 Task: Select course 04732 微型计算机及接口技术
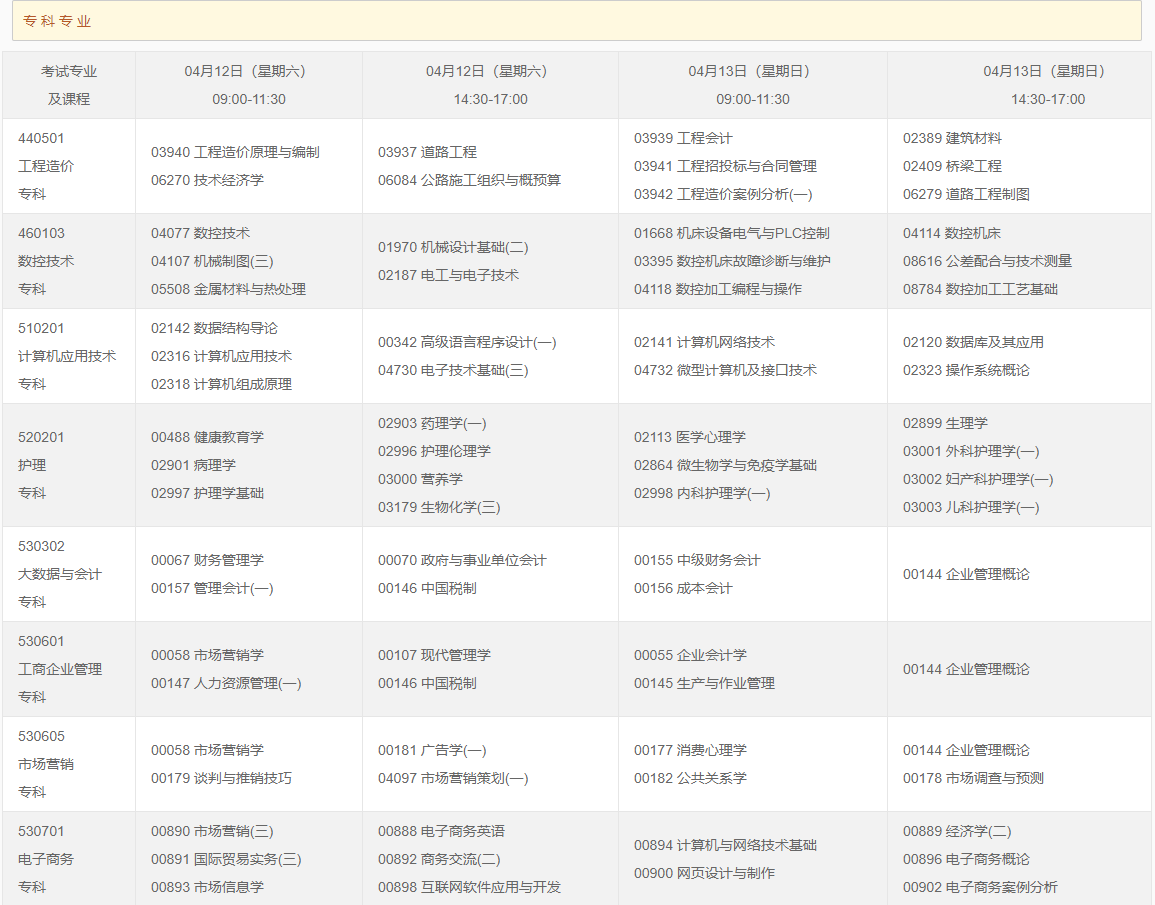coord(725,370)
